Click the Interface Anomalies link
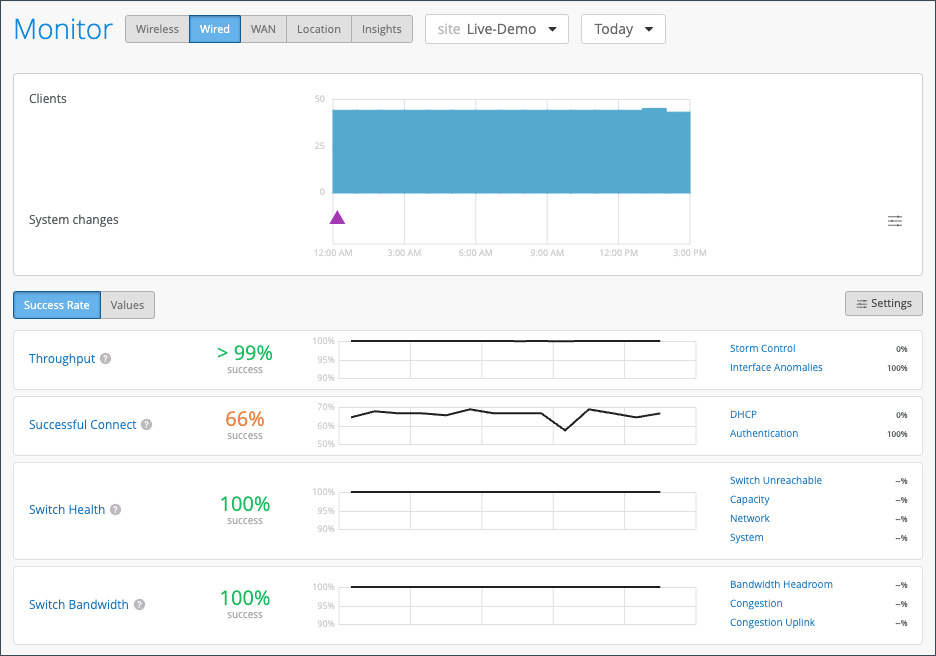 pyautogui.click(x=776, y=368)
